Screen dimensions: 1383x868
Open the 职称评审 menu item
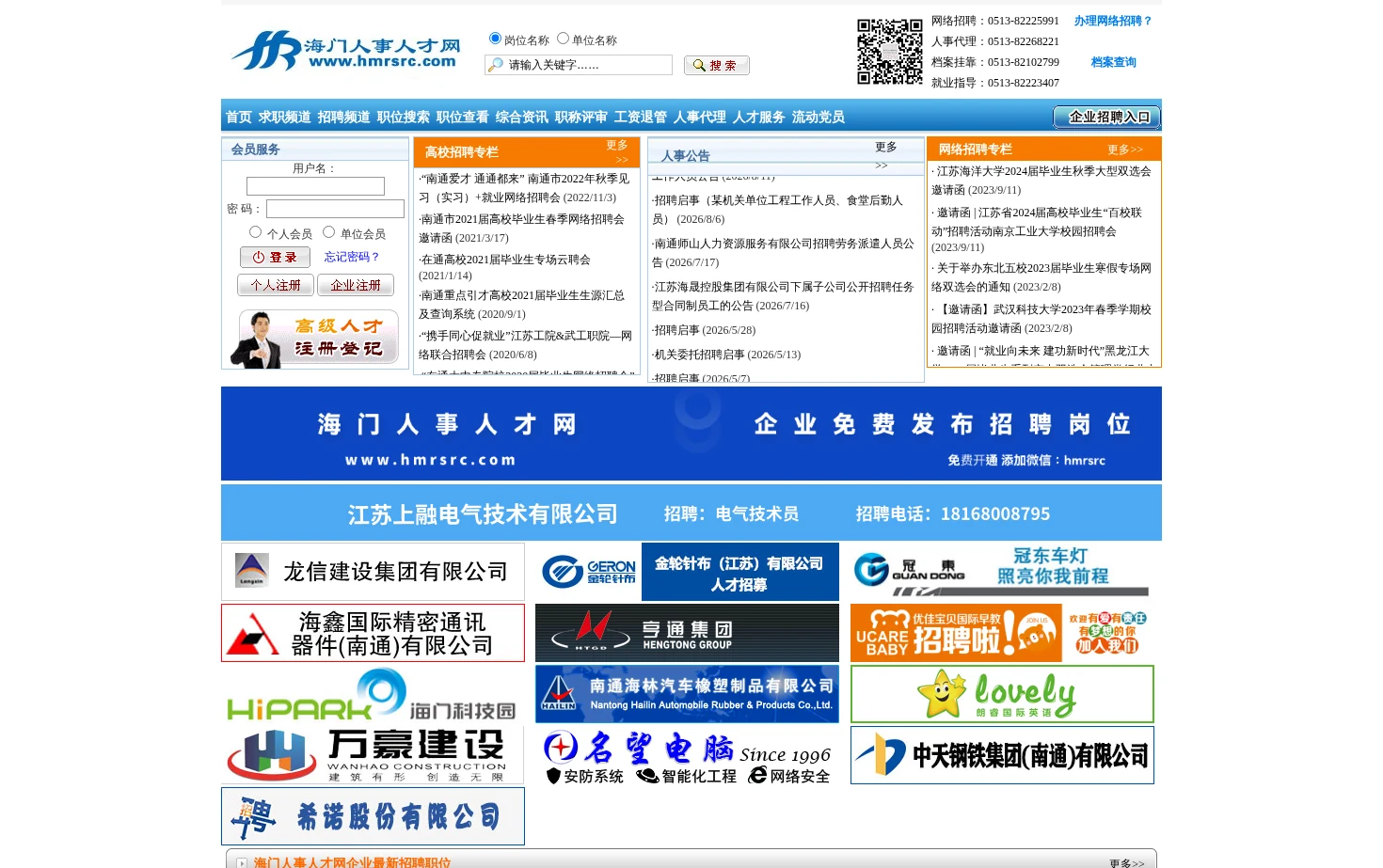pyautogui.click(x=581, y=117)
